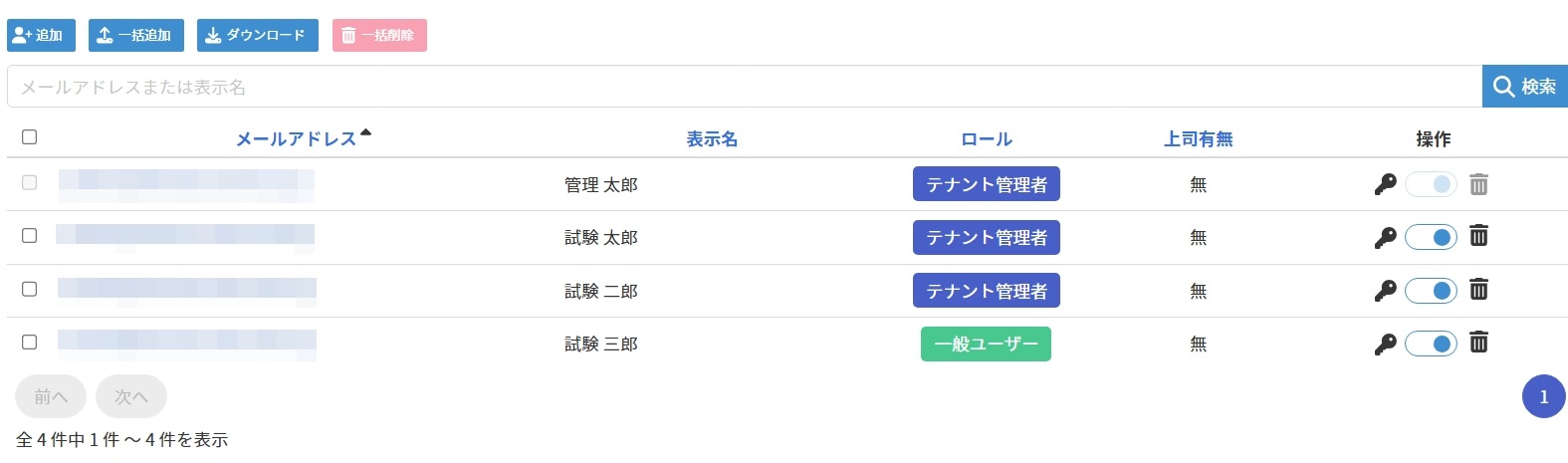Click the key icon for 試験 二郎
The width and height of the screenshot is (1568, 463).
pos(1385,291)
